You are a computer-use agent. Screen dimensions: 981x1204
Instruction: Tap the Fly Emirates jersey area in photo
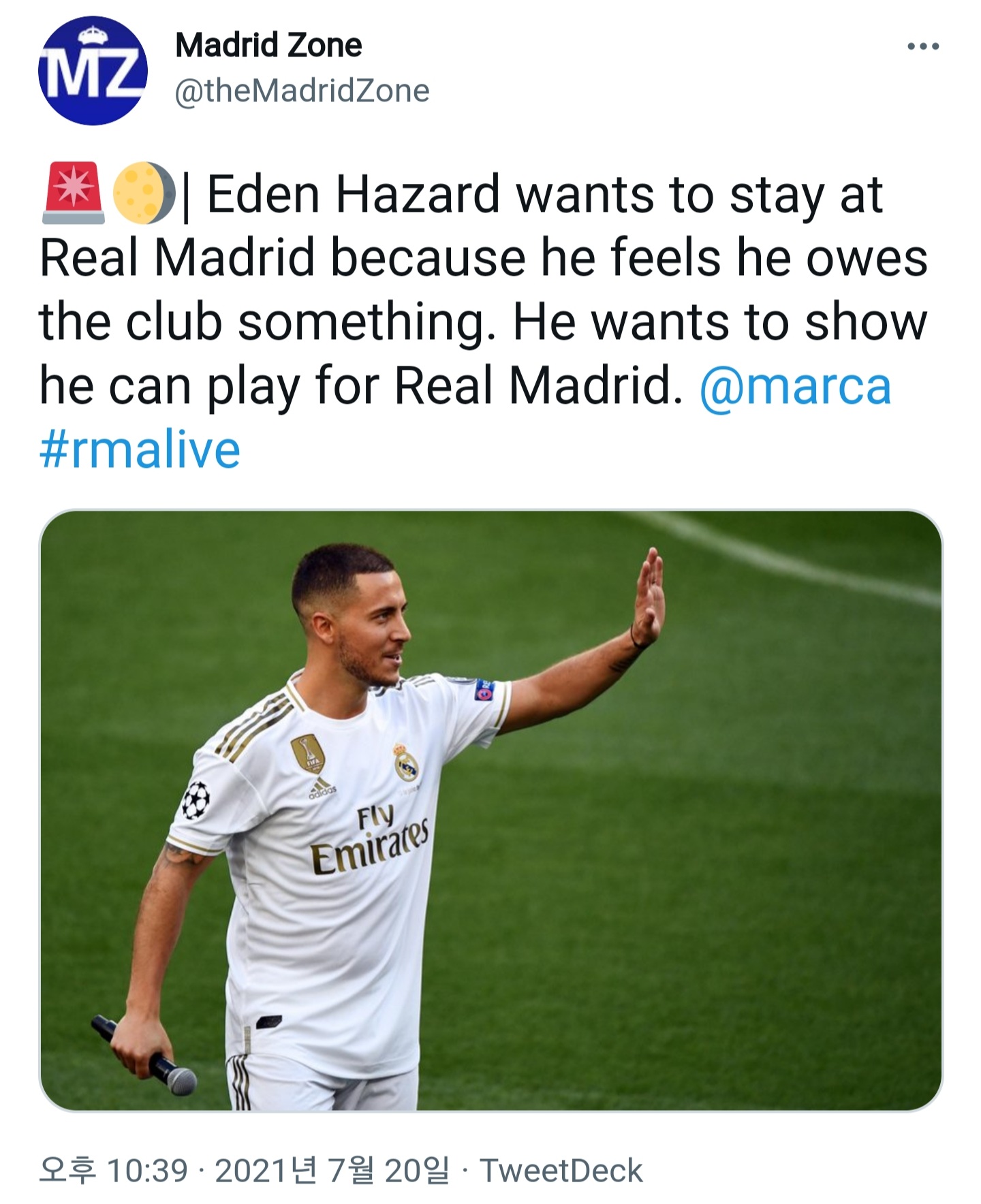pos(370,840)
